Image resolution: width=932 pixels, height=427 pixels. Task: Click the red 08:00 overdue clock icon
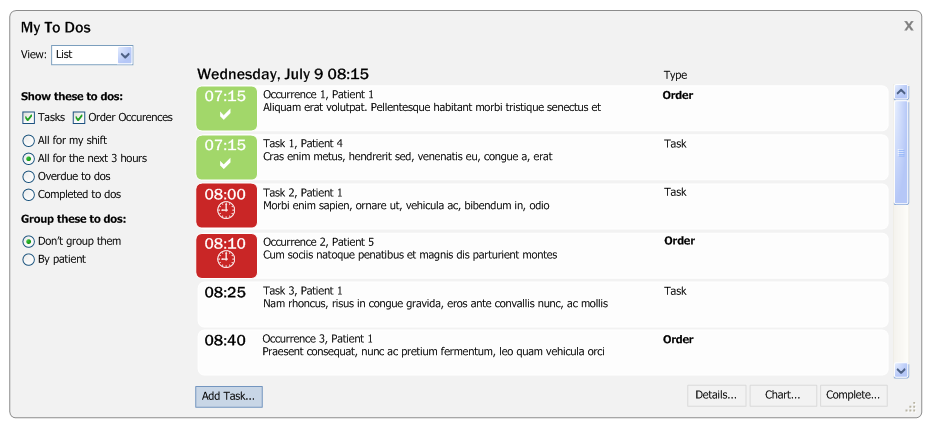(225, 210)
